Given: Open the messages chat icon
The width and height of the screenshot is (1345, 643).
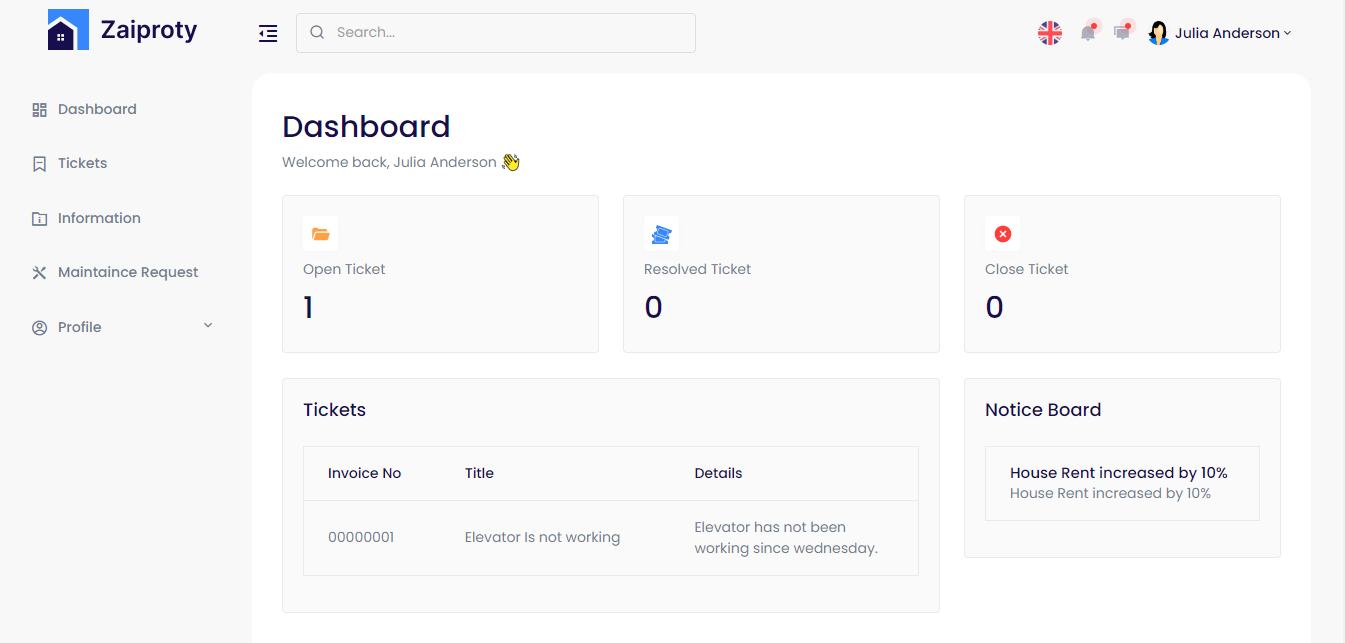Looking at the screenshot, I should tap(1122, 33).
